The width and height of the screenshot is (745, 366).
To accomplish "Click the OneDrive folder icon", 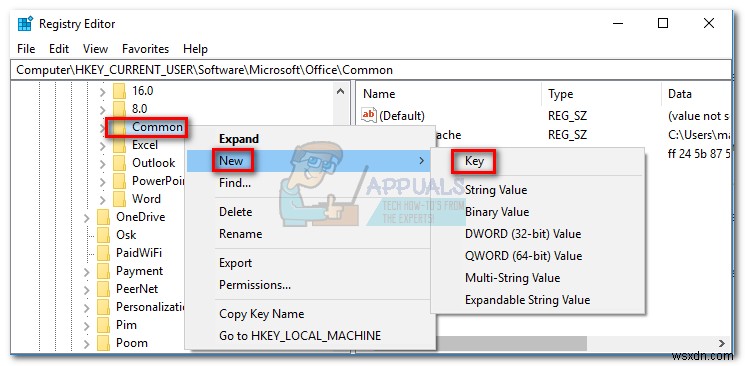I will [103, 217].
